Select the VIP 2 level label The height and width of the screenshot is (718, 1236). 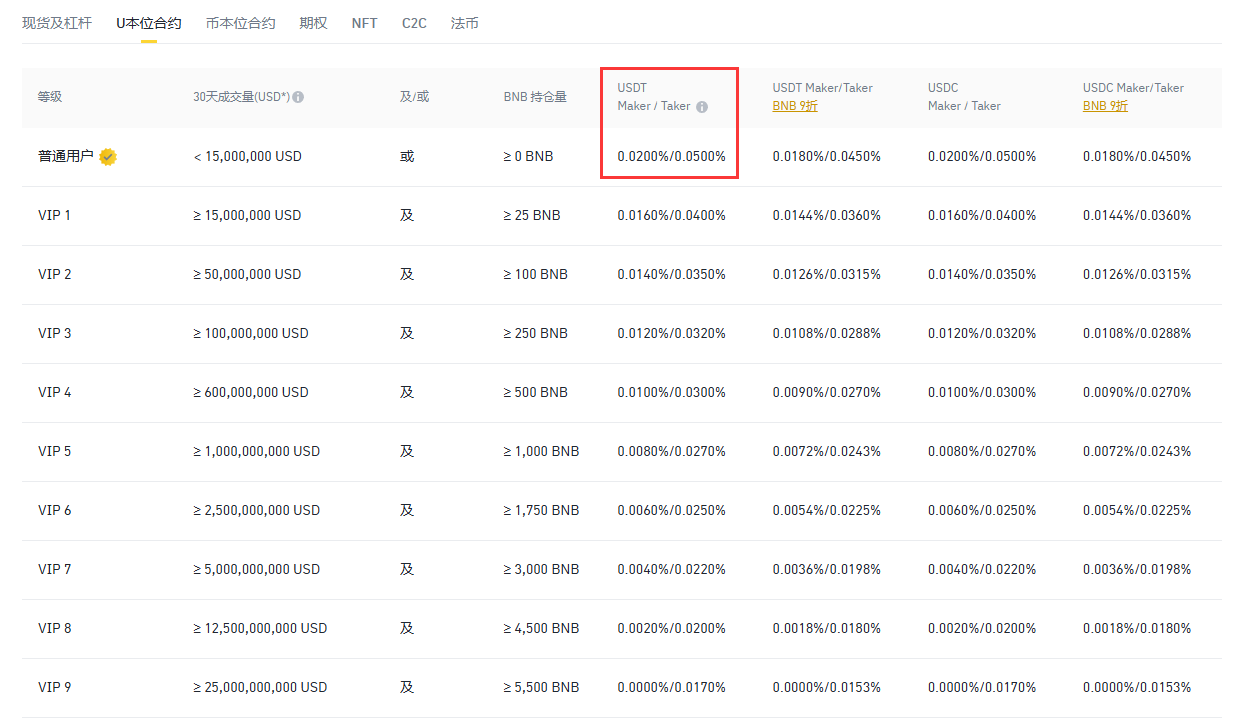(x=55, y=274)
